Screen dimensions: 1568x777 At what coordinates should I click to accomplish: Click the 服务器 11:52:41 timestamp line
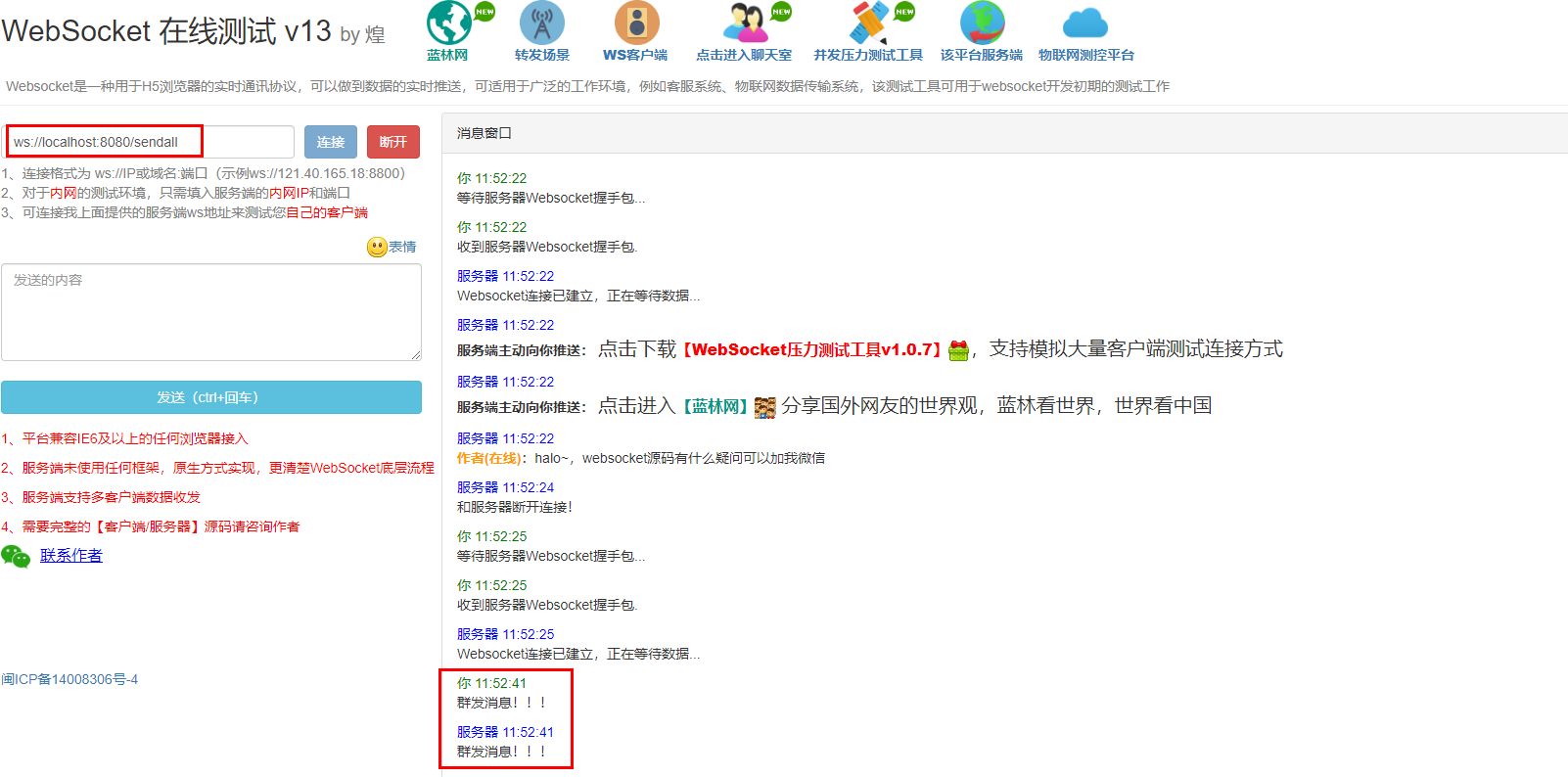505,732
